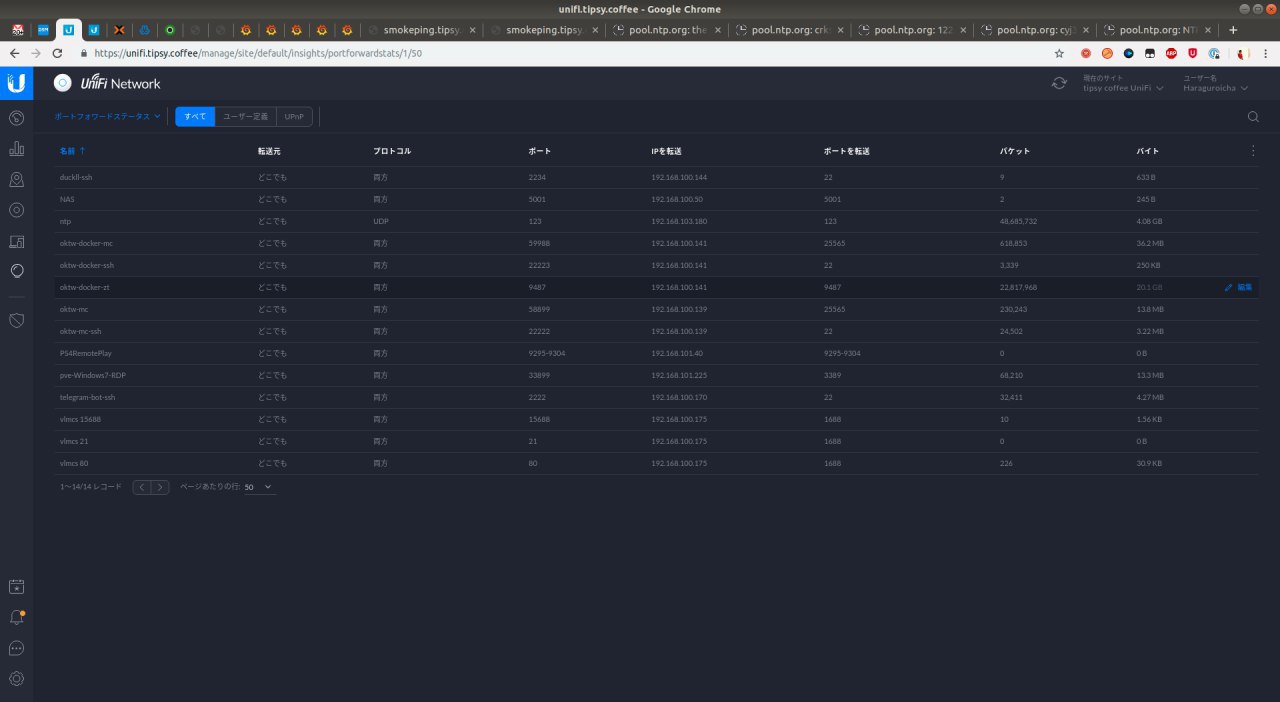Go to next page of records
This screenshot has height=702, width=1280.
160,487
